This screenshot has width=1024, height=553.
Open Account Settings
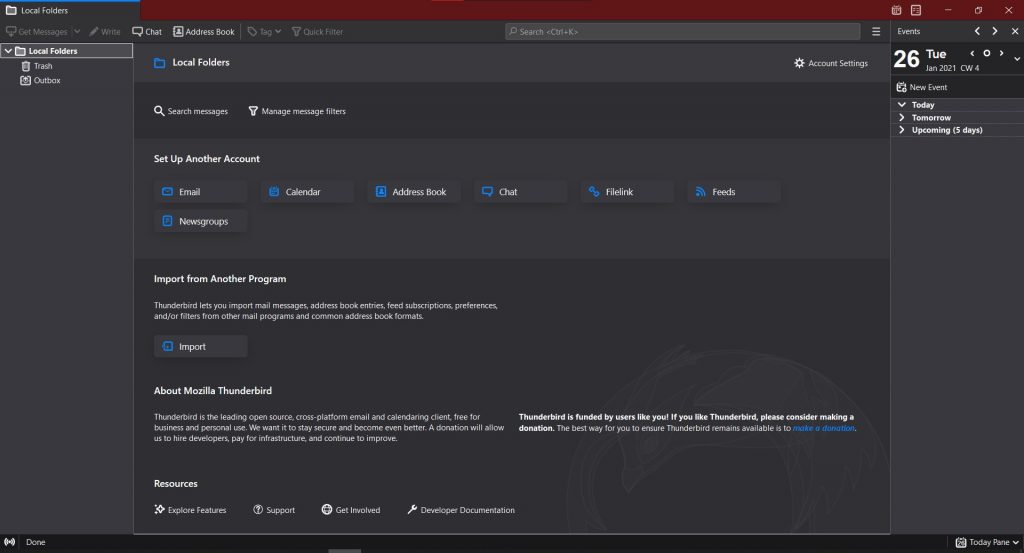(x=831, y=63)
